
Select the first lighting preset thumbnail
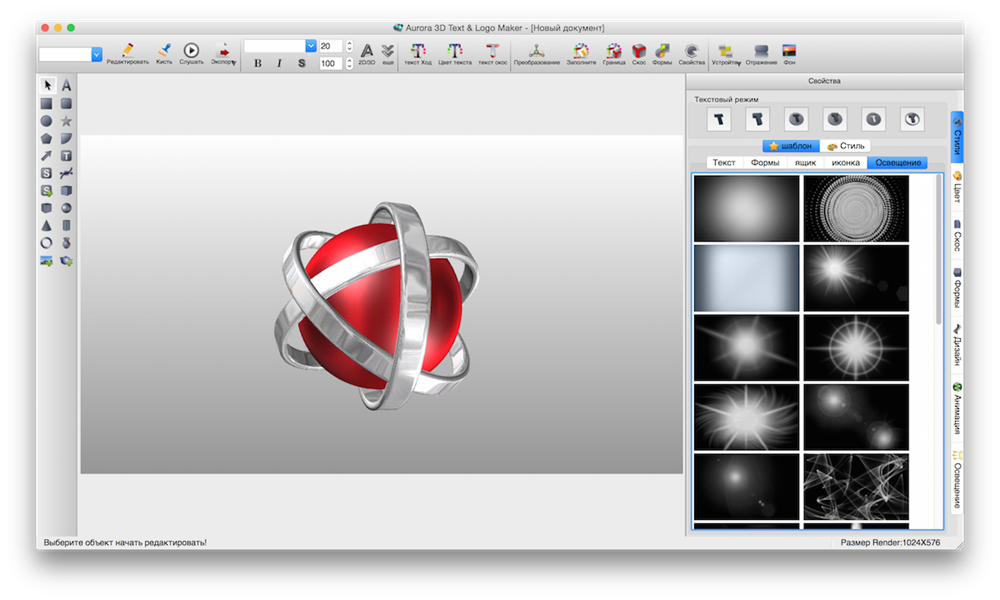[746, 208]
